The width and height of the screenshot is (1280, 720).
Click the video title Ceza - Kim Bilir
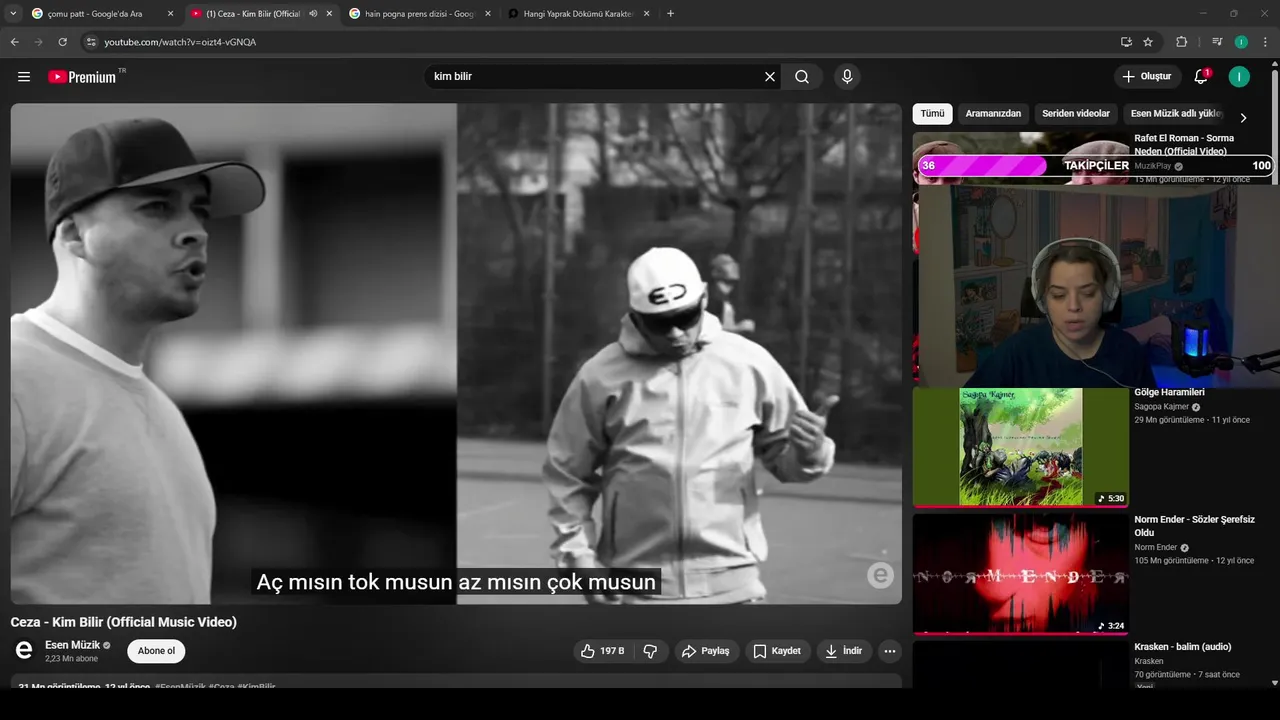point(124,622)
